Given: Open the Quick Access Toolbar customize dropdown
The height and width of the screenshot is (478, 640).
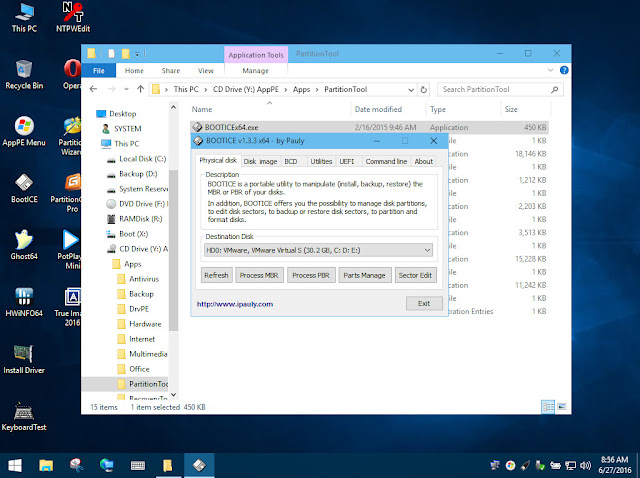Looking at the screenshot, I should (x=138, y=54).
